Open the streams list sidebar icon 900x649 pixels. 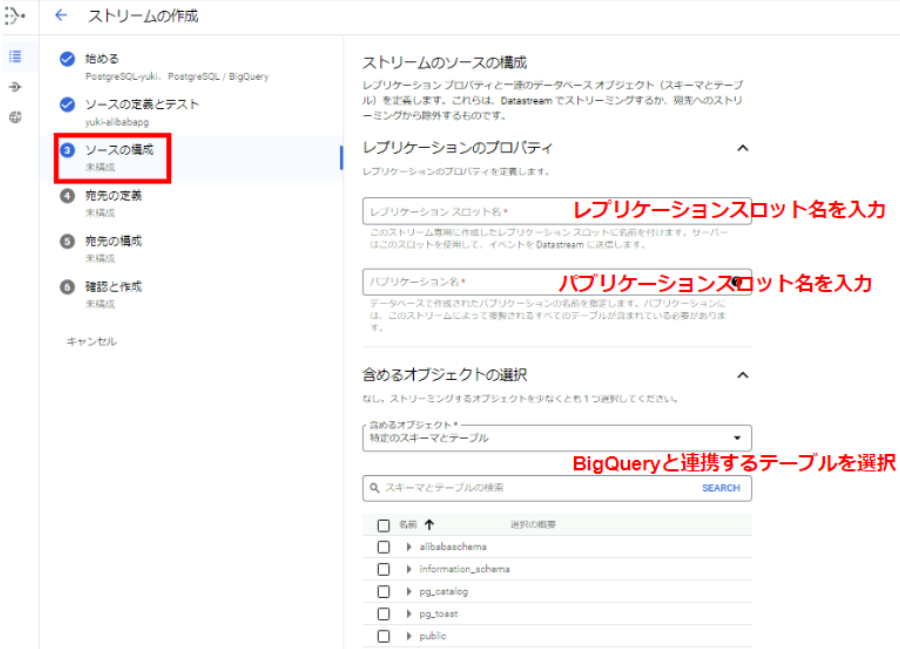tap(15, 56)
